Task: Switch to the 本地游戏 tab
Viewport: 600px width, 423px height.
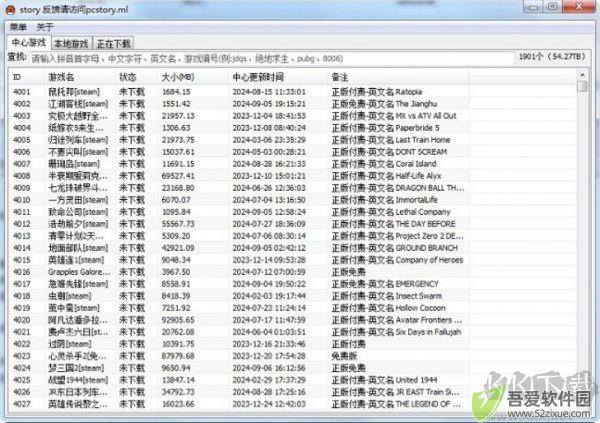Action: tap(71, 44)
